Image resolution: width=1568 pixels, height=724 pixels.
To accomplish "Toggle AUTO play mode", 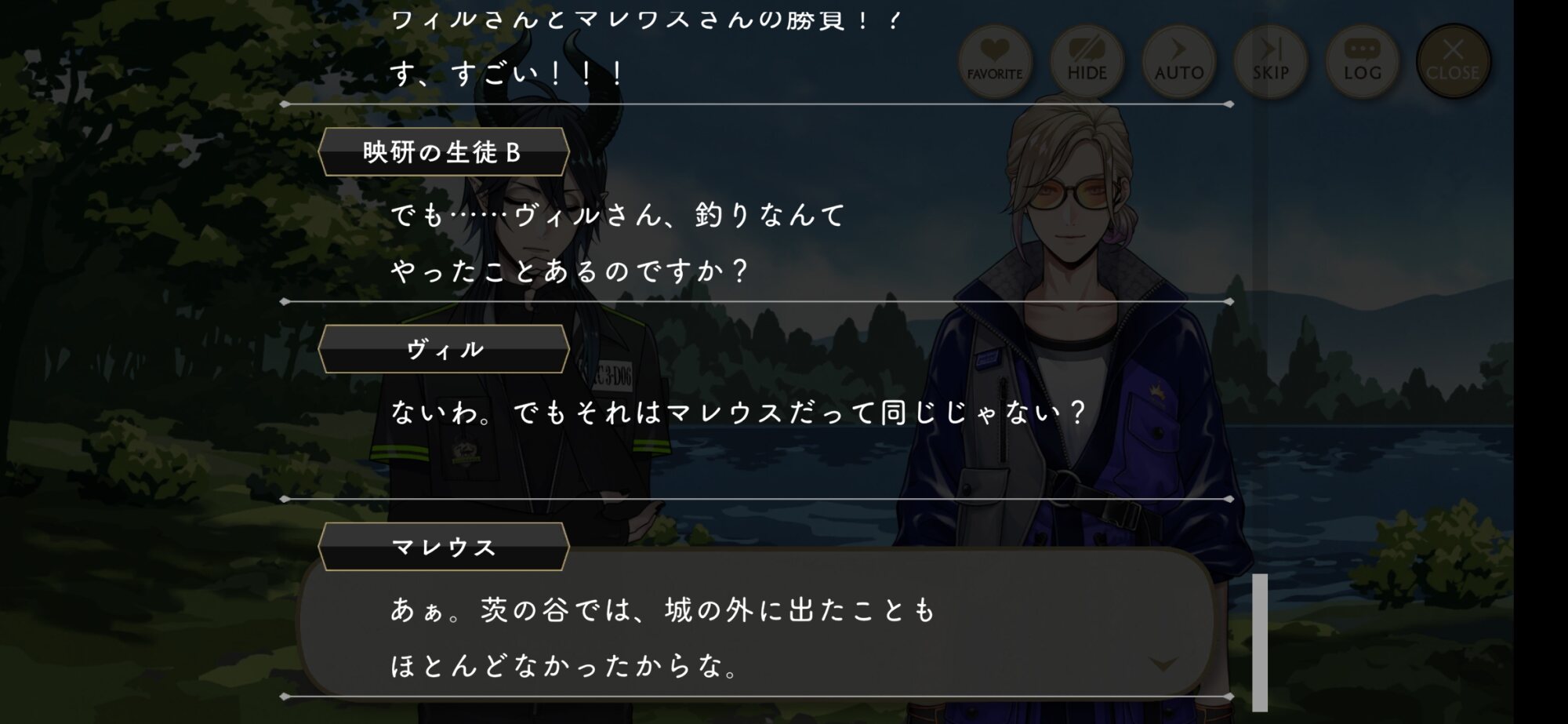I will [x=1178, y=61].
